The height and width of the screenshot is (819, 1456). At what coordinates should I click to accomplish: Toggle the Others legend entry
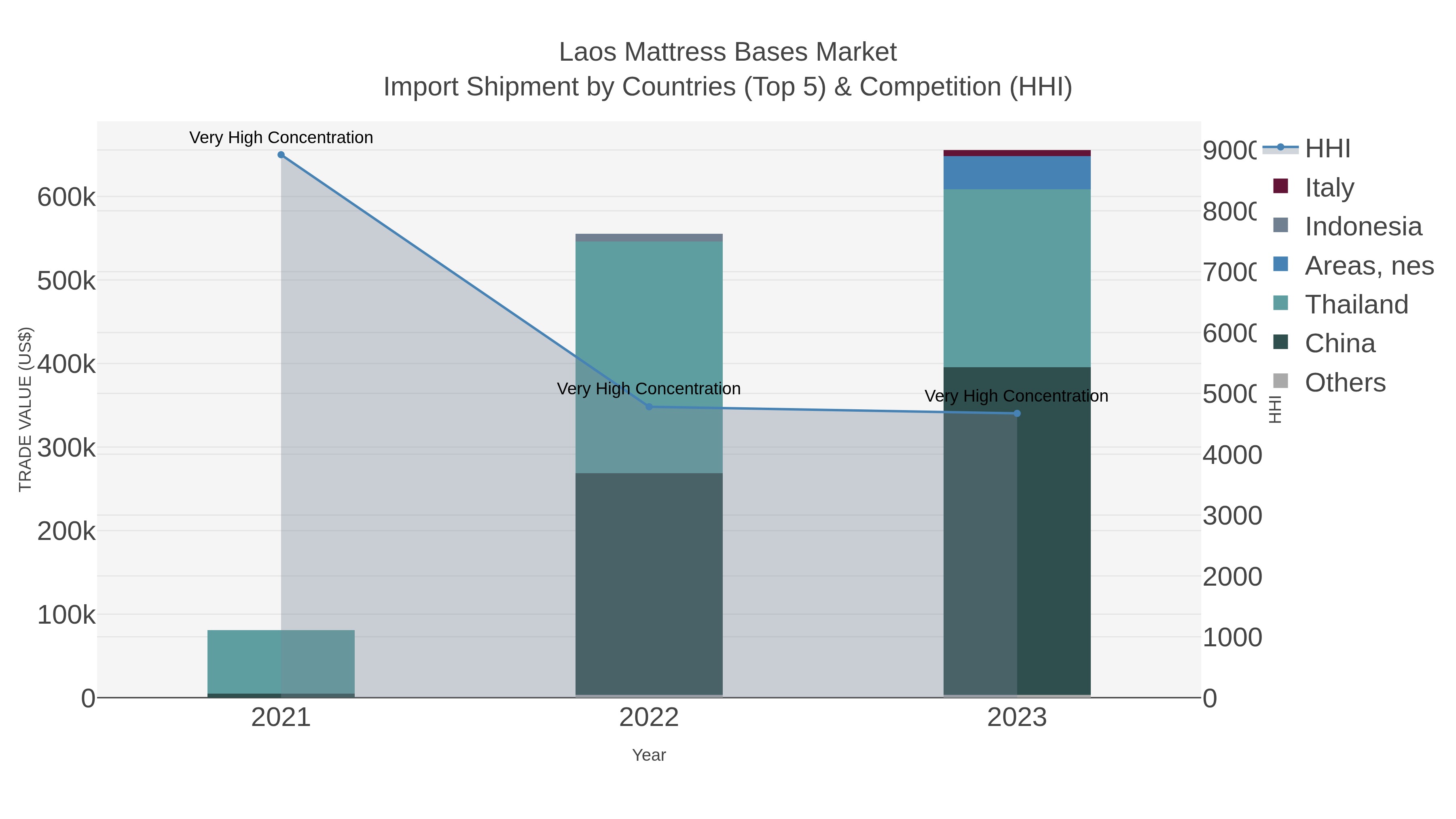click(1329, 383)
